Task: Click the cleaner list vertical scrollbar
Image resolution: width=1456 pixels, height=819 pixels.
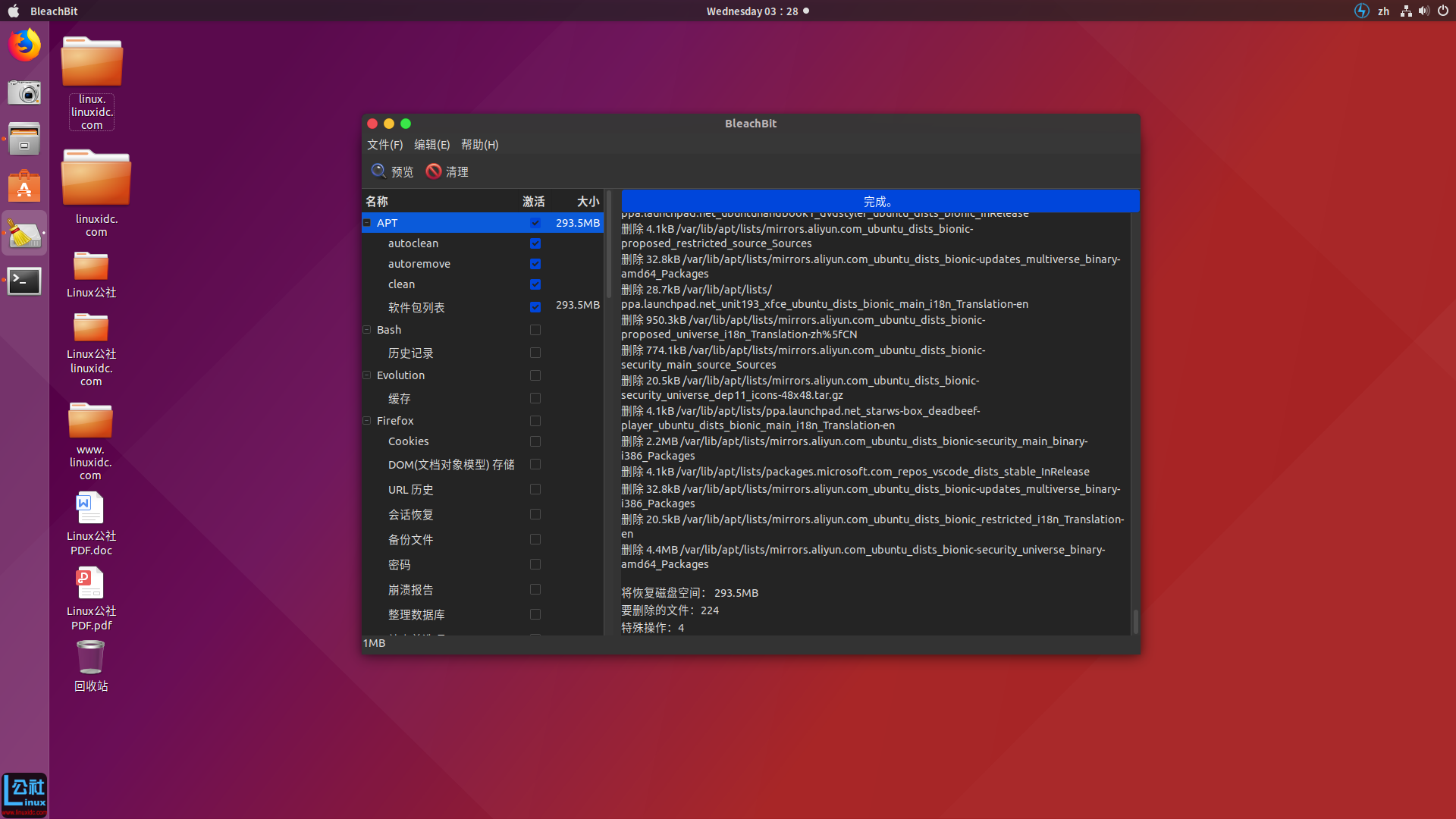Action: (x=608, y=244)
